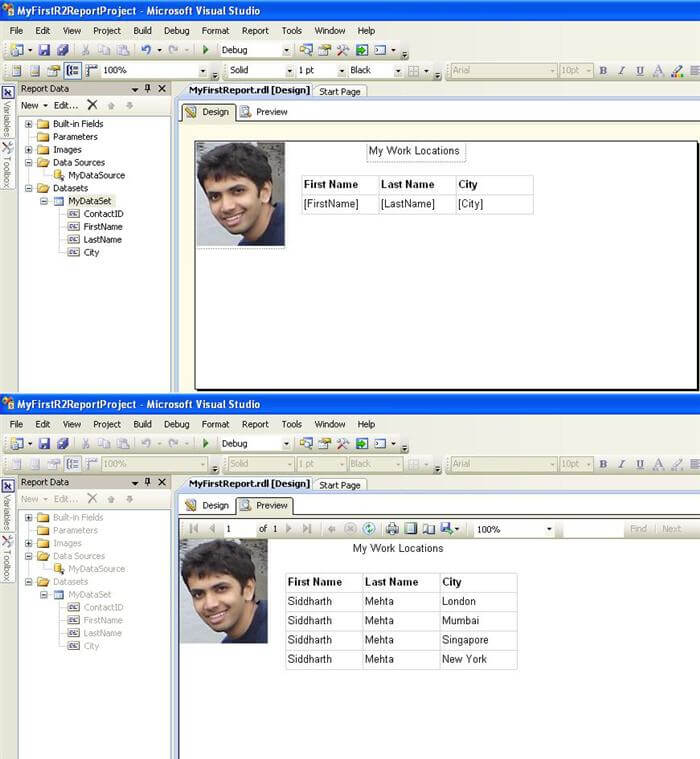The height and width of the screenshot is (759, 700).
Task: Click the font color A icon in top window
Action: point(658,71)
